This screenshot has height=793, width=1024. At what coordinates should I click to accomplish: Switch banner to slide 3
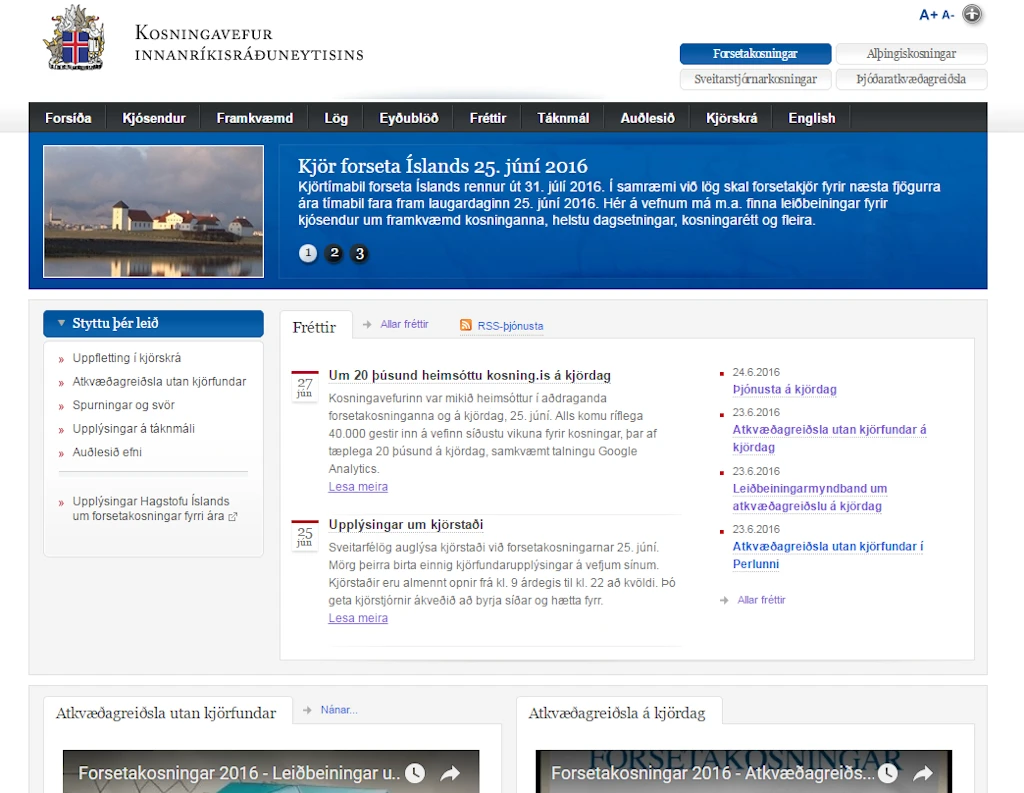(x=359, y=253)
